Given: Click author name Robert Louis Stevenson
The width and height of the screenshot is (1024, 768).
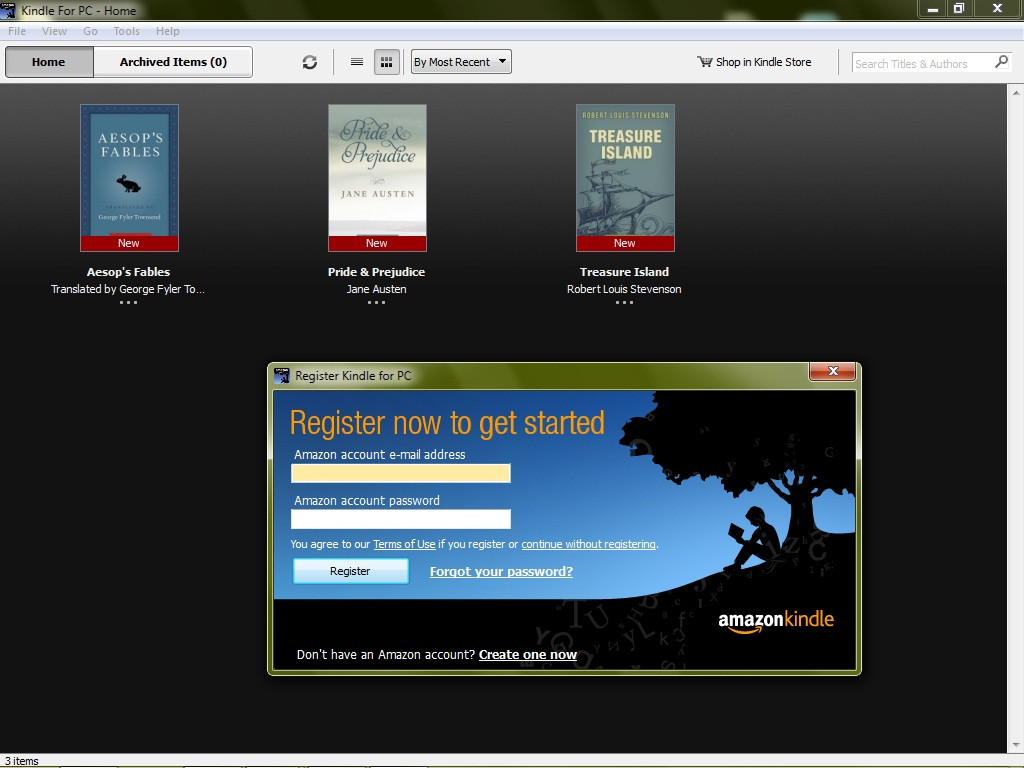Looking at the screenshot, I should point(624,289).
